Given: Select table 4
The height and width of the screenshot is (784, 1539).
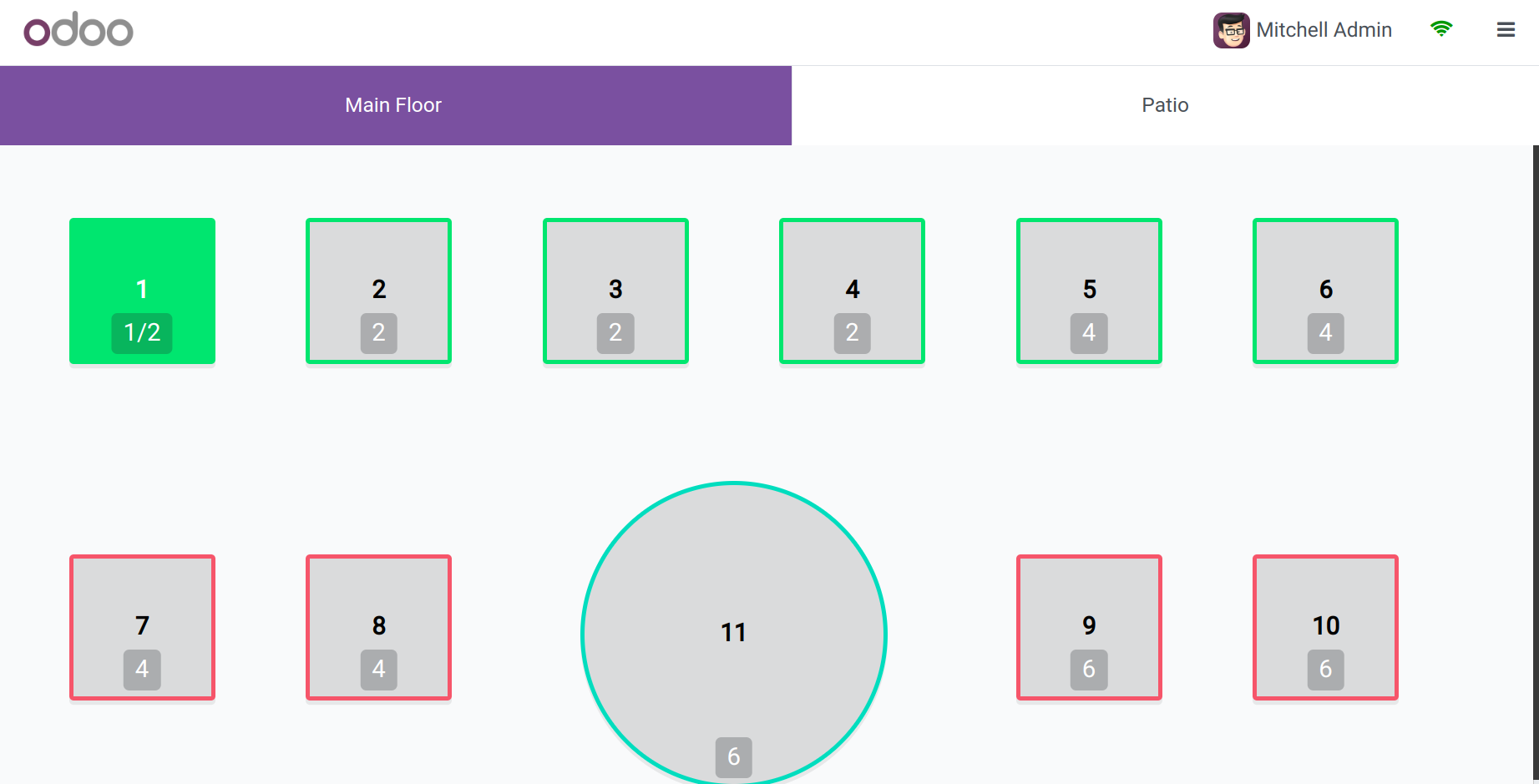Looking at the screenshot, I should click(852, 291).
